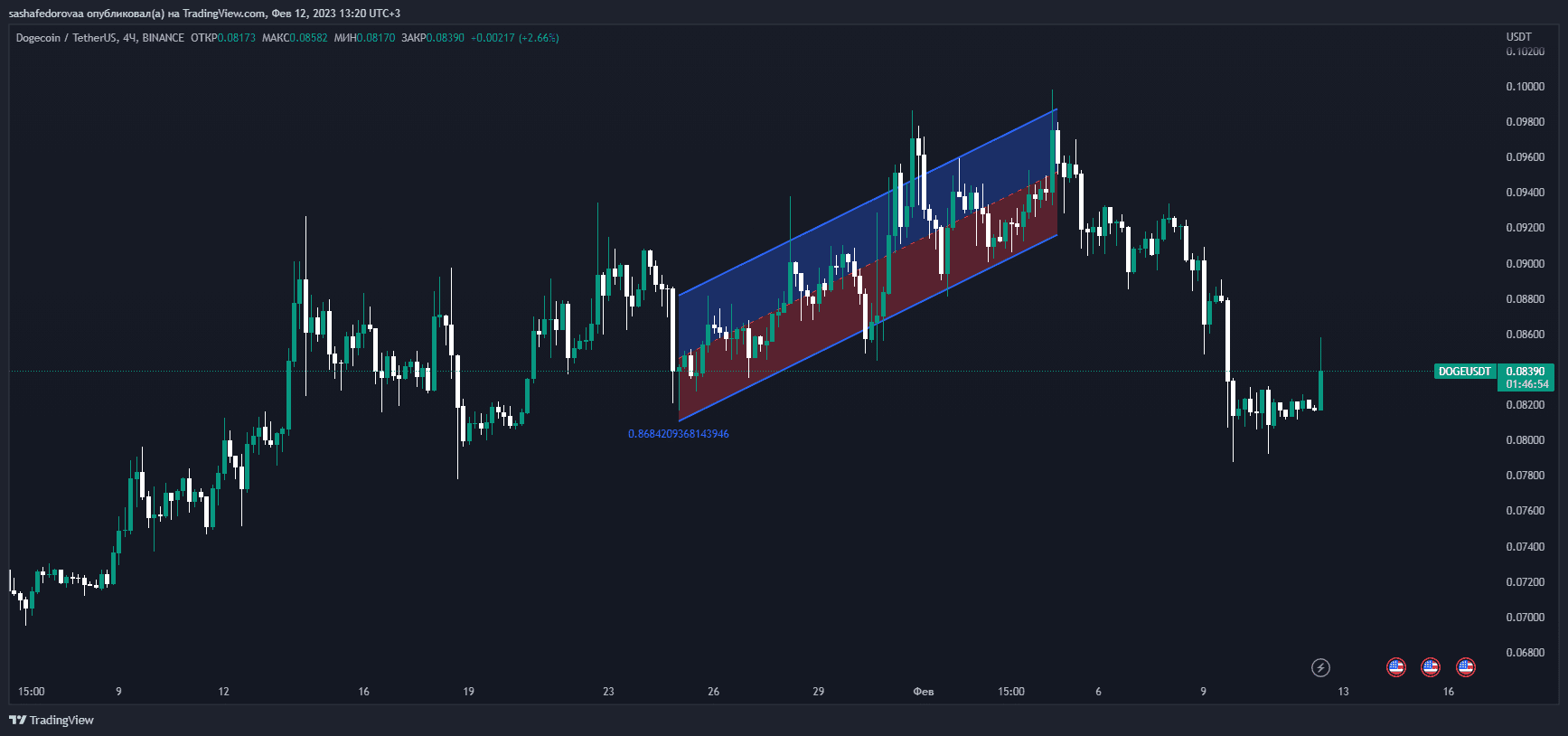The image size is (1568, 736).
Task: Open the leftmost US flag economic event
Action: point(1396,667)
